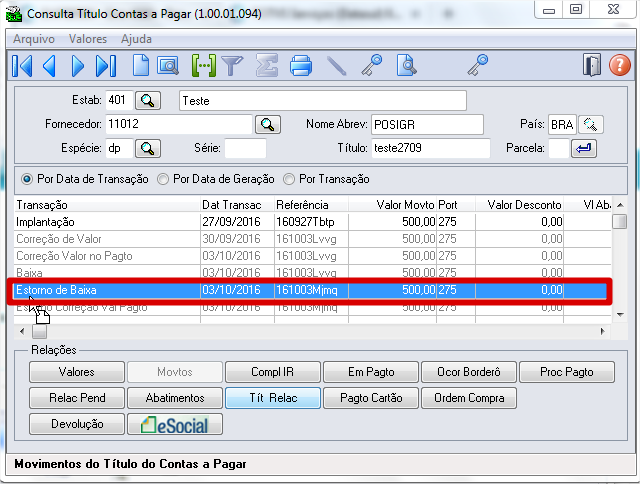The image size is (640, 484).
Task: Click the Proc Pagto button
Action: coord(567,372)
